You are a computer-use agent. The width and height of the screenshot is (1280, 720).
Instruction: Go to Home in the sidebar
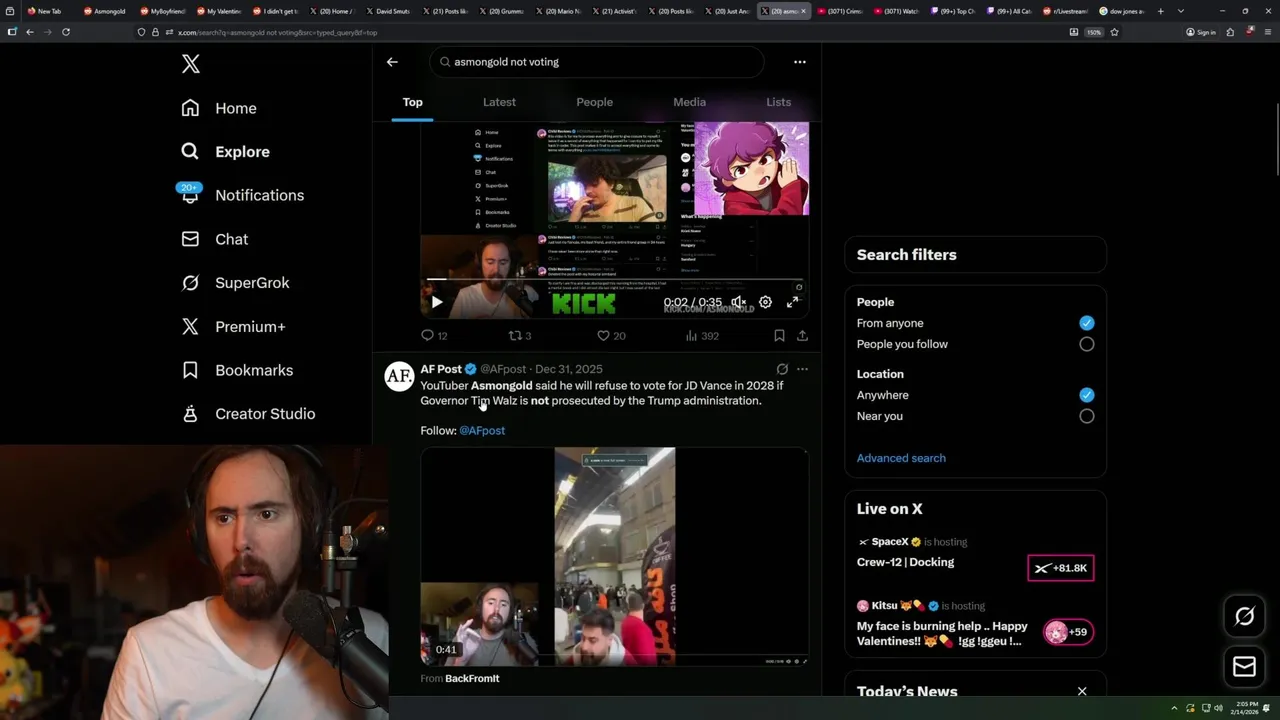[x=219, y=108]
